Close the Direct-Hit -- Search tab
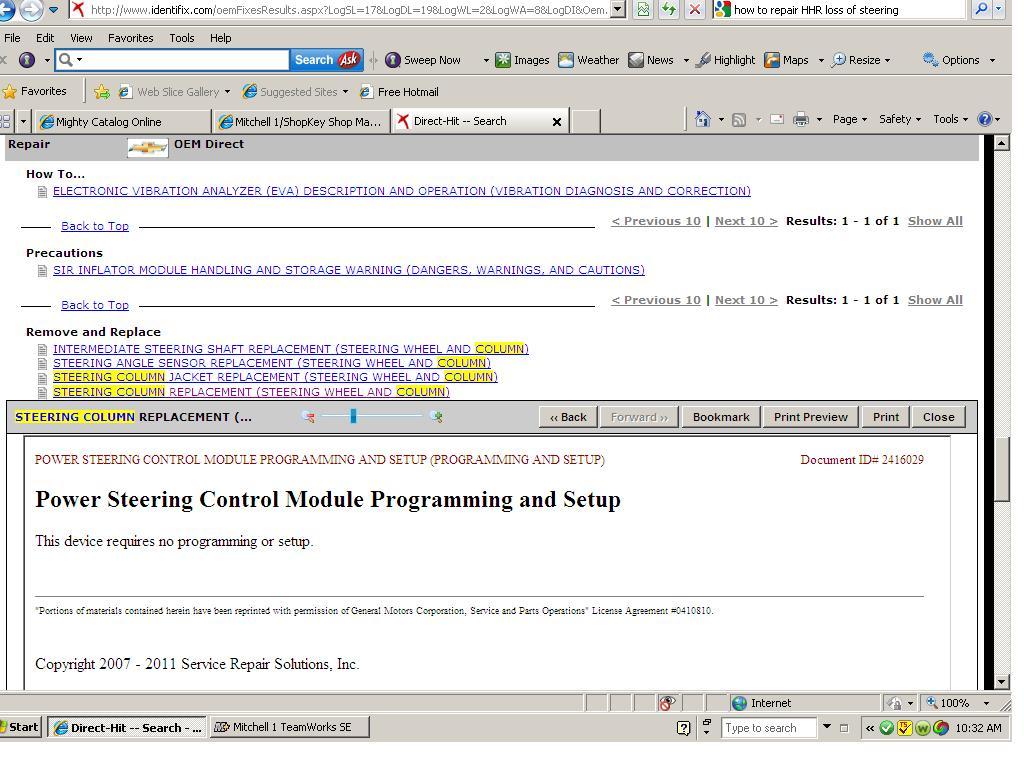Viewport: 1024px width, 768px height. 557,122
